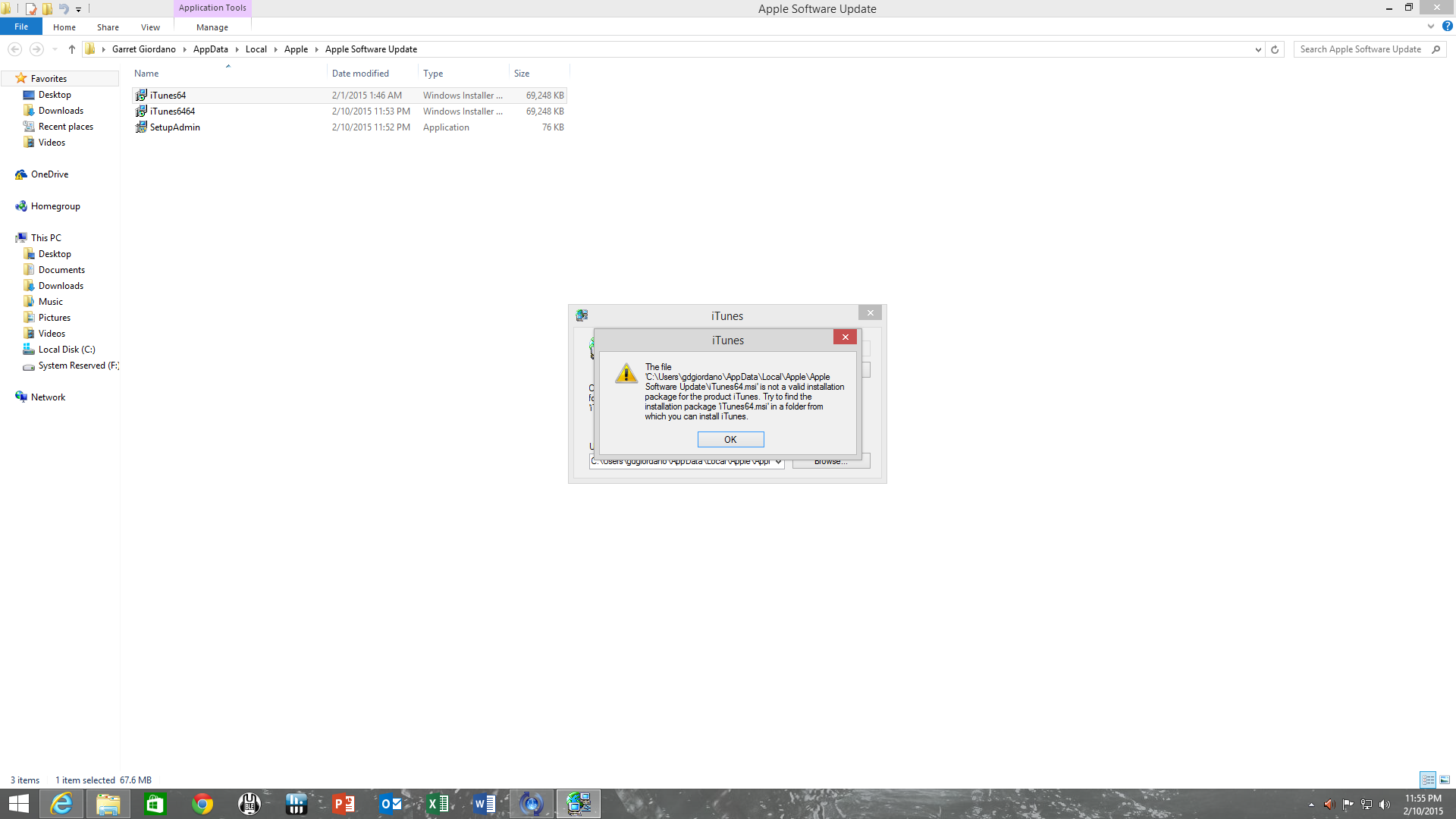Open the Help question mark icon
The width and height of the screenshot is (1456, 819).
1447,27
